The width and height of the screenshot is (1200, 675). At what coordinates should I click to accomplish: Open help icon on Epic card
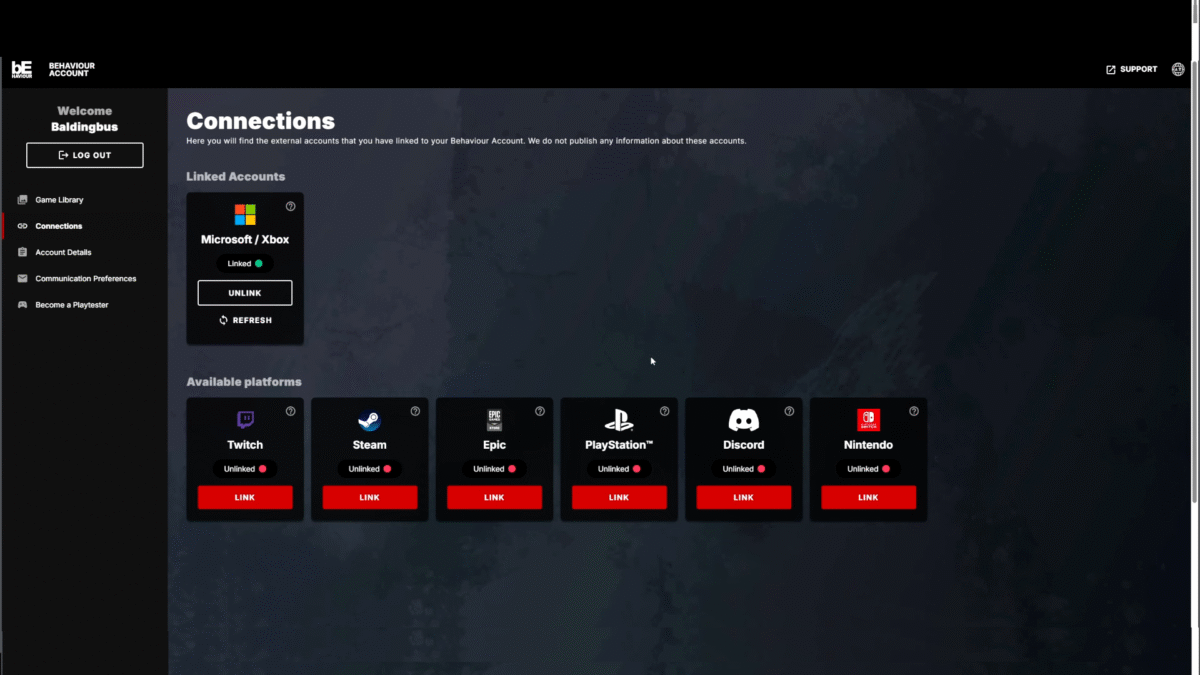540,411
